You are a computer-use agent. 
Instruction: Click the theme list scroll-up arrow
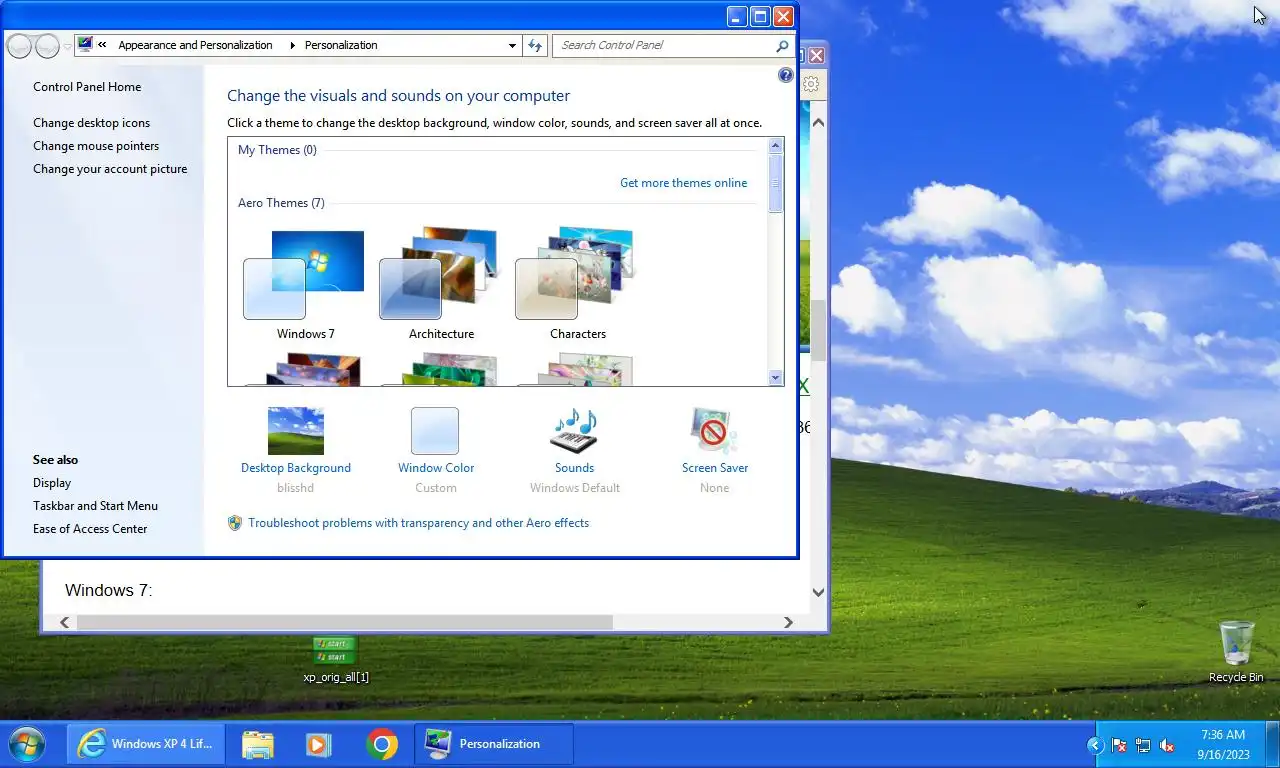tap(776, 146)
